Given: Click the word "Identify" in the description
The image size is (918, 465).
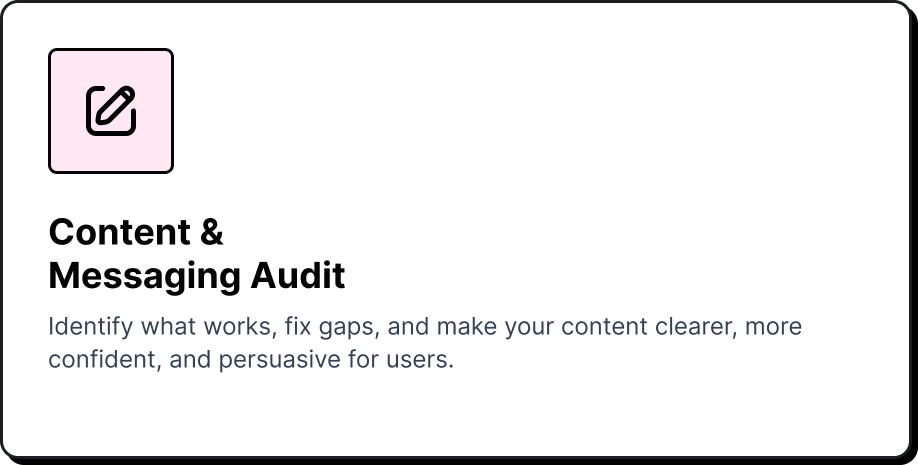Looking at the screenshot, I should 91,327.
